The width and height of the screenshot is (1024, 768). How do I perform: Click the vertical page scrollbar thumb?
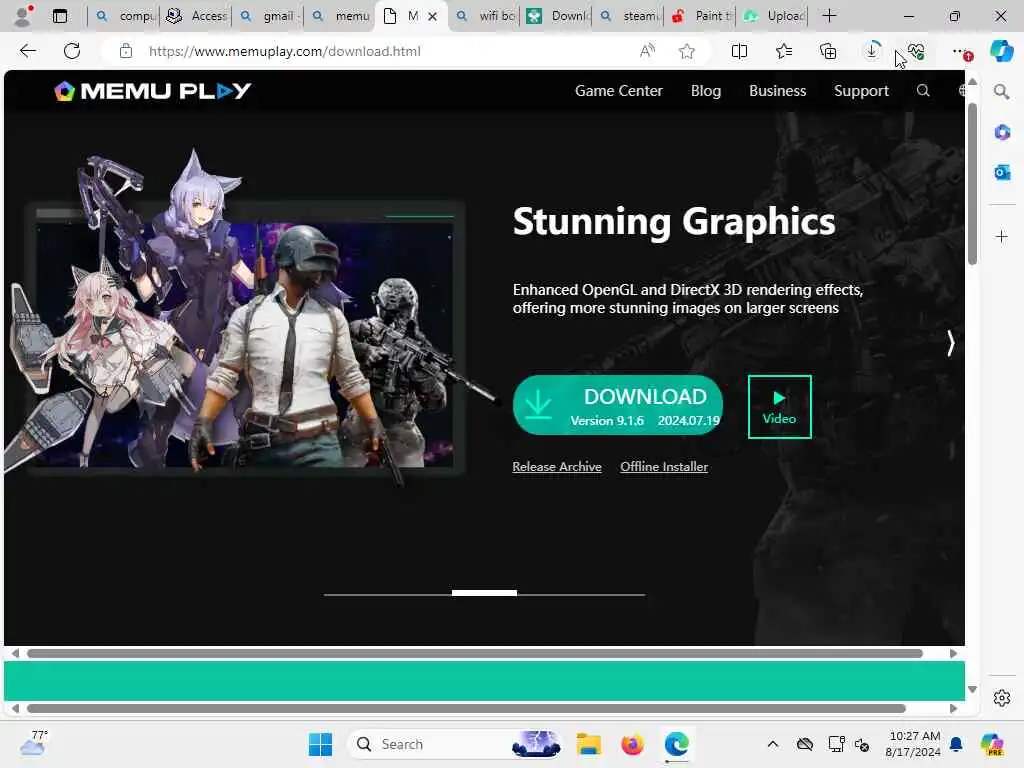coord(972,183)
